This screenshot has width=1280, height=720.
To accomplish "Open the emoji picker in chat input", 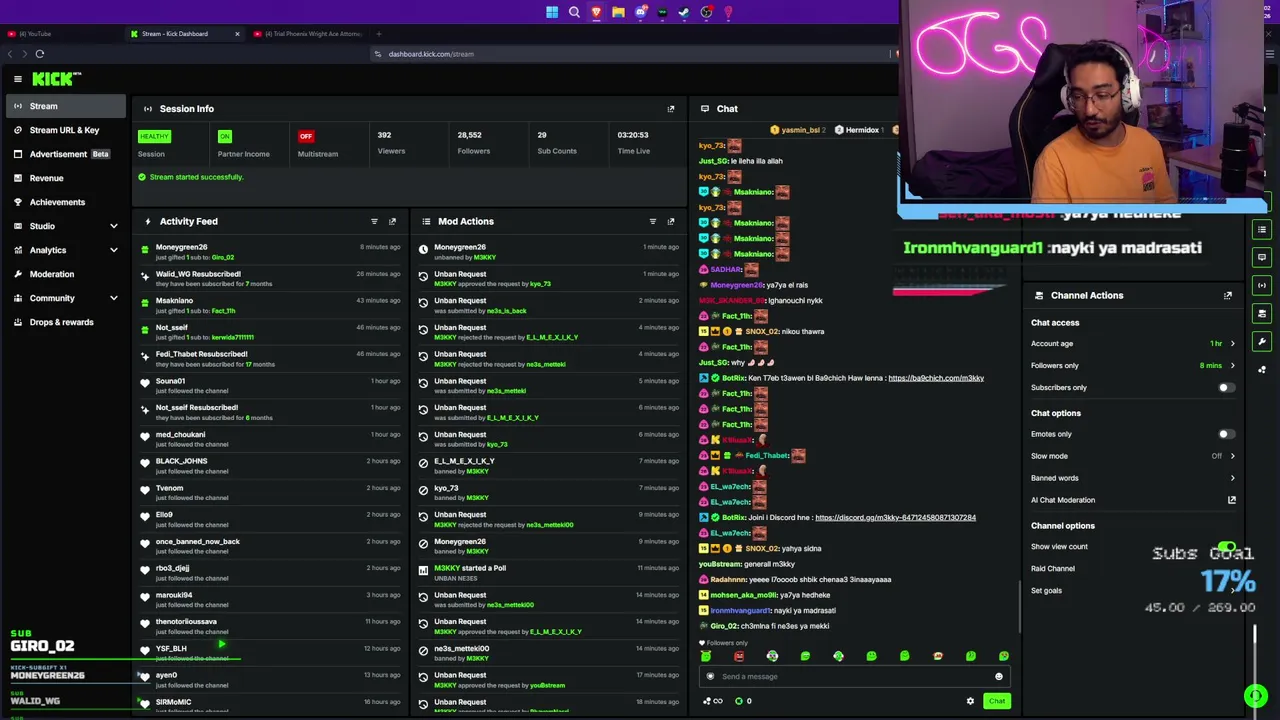I will point(998,677).
